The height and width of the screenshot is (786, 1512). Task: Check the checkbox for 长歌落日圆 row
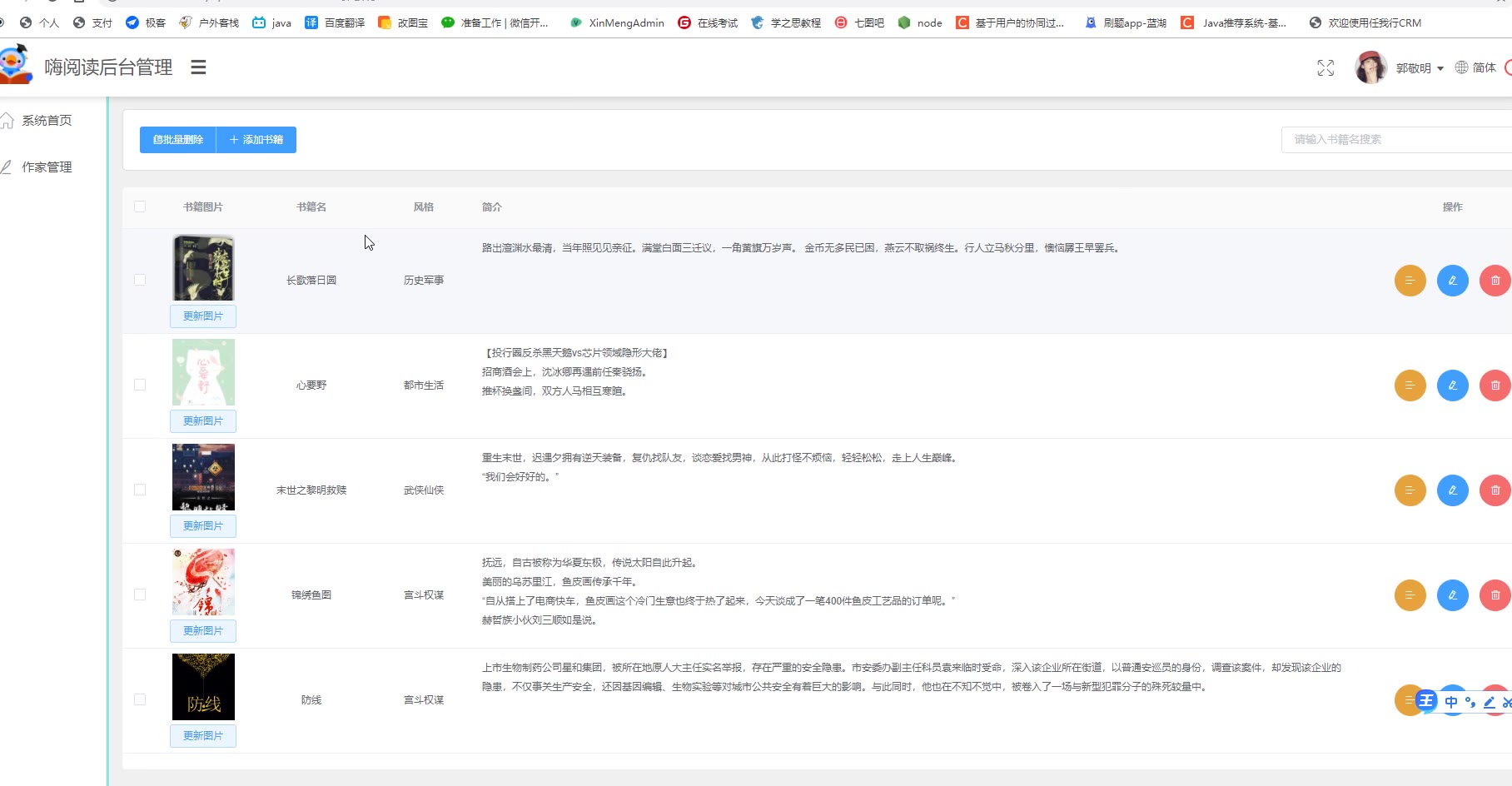coord(140,281)
